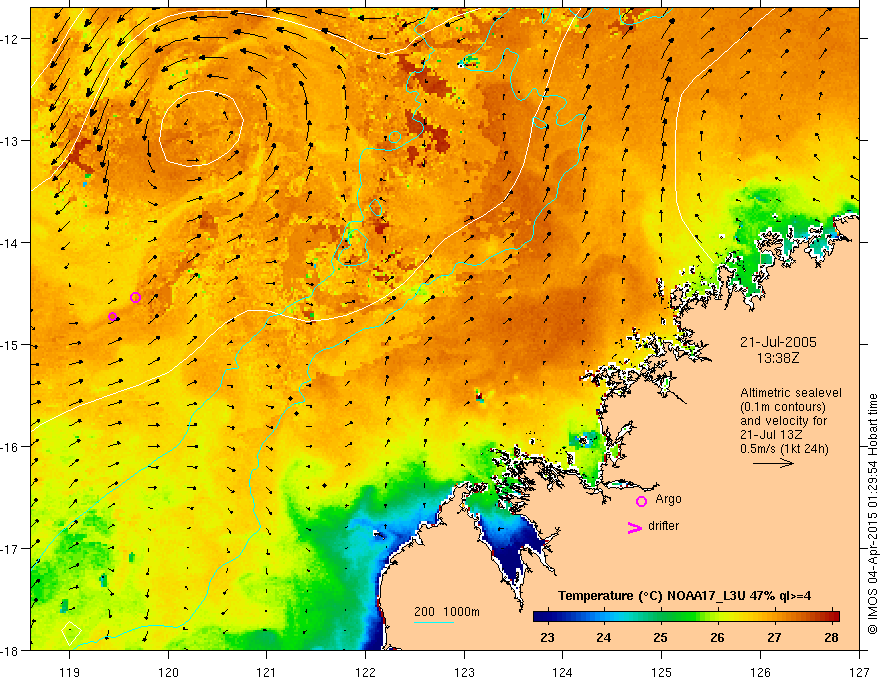Click the '0.5m/s (1kt 24h)' scale text

pos(784,448)
